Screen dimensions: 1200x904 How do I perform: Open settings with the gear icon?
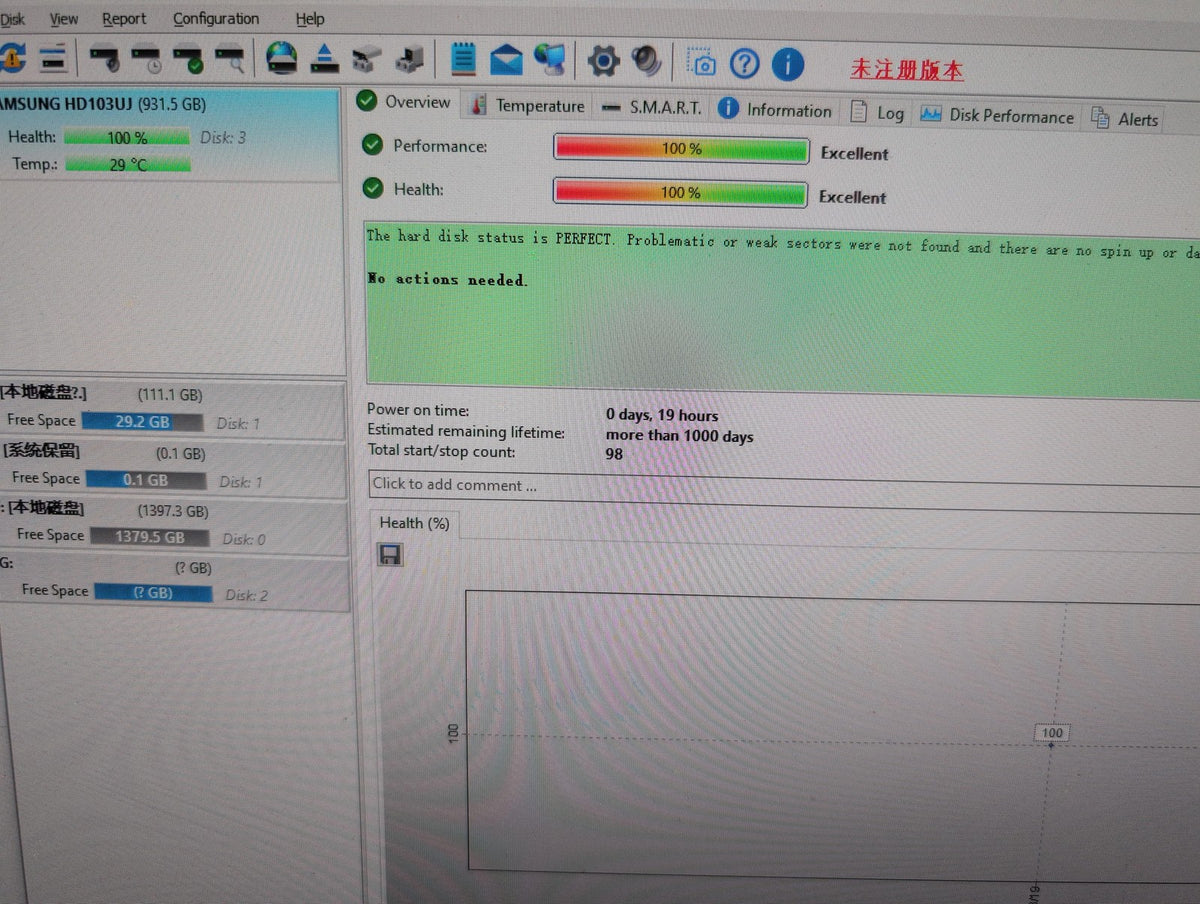click(603, 61)
